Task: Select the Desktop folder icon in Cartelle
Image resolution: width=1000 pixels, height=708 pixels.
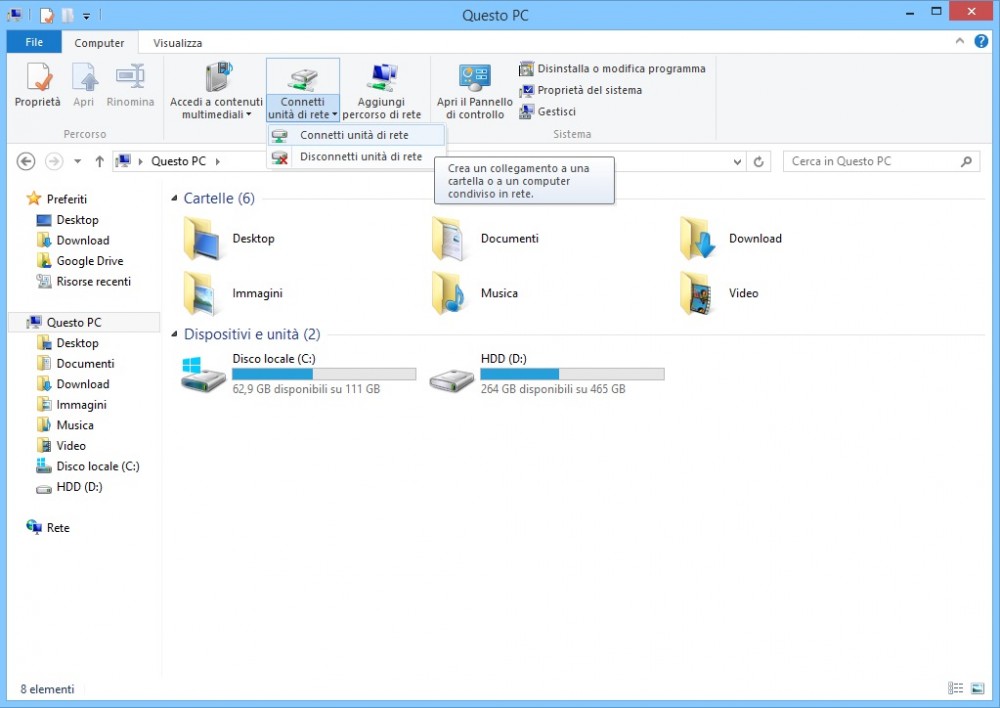Action: 203,239
